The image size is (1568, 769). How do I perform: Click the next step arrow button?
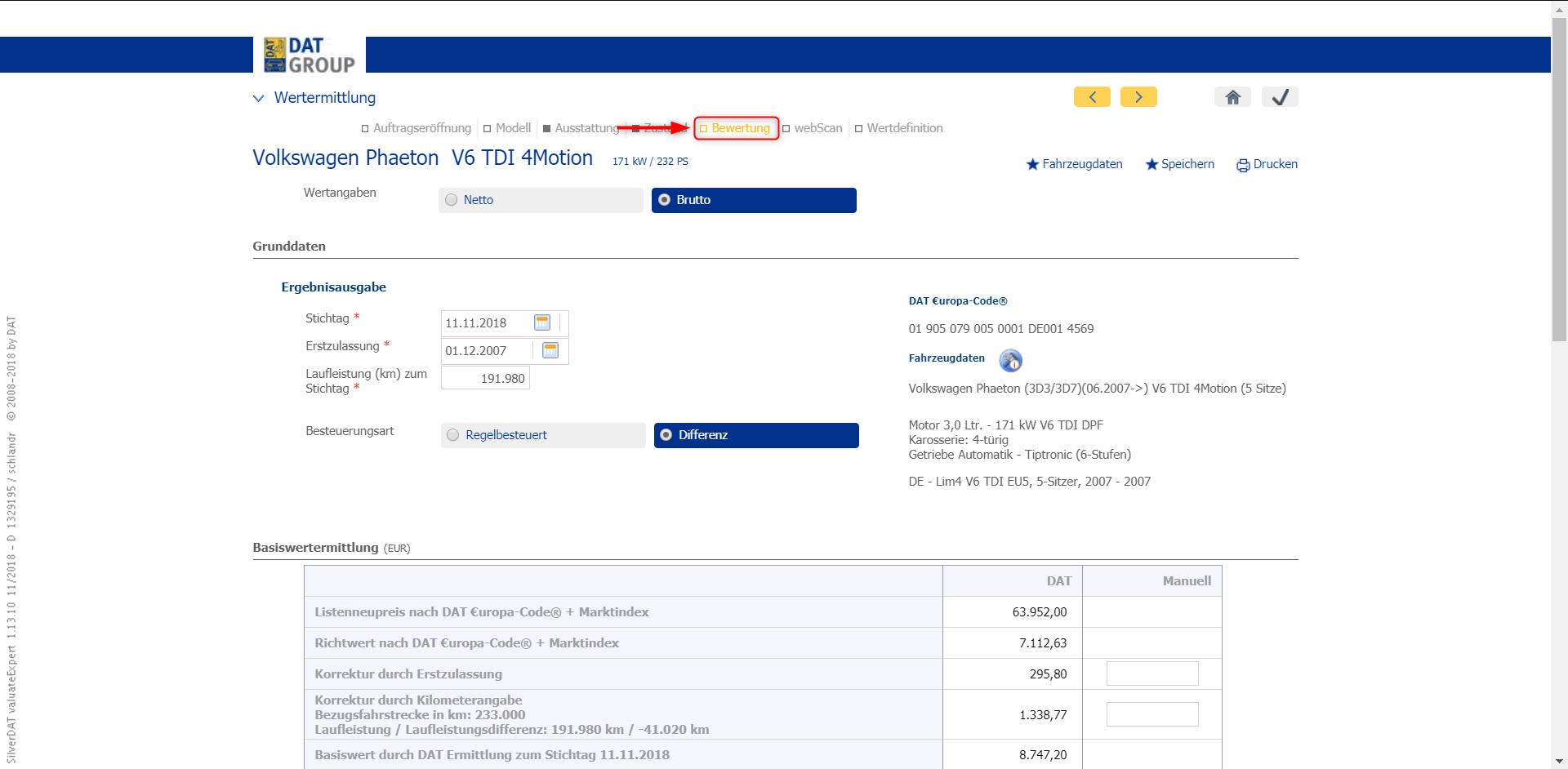[1138, 97]
